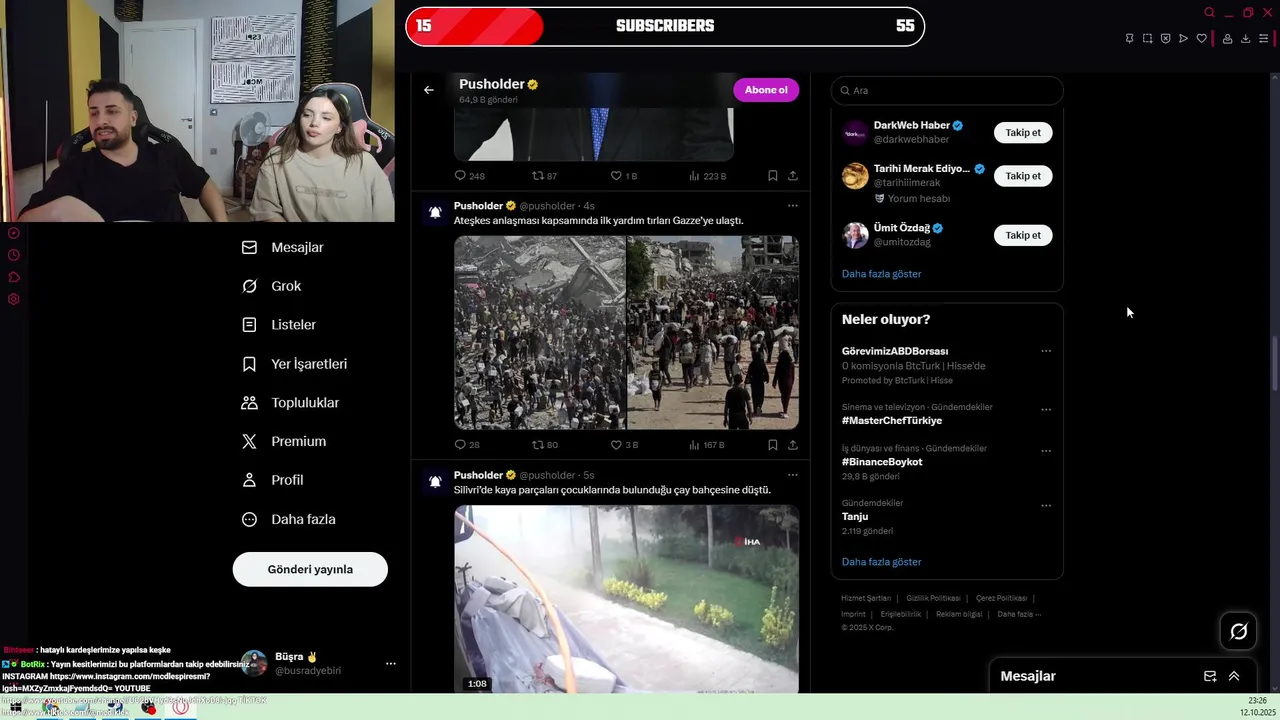This screenshot has width=1280, height=720.
Task: Like the Gazze post with 3 B likes
Action: [624, 445]
